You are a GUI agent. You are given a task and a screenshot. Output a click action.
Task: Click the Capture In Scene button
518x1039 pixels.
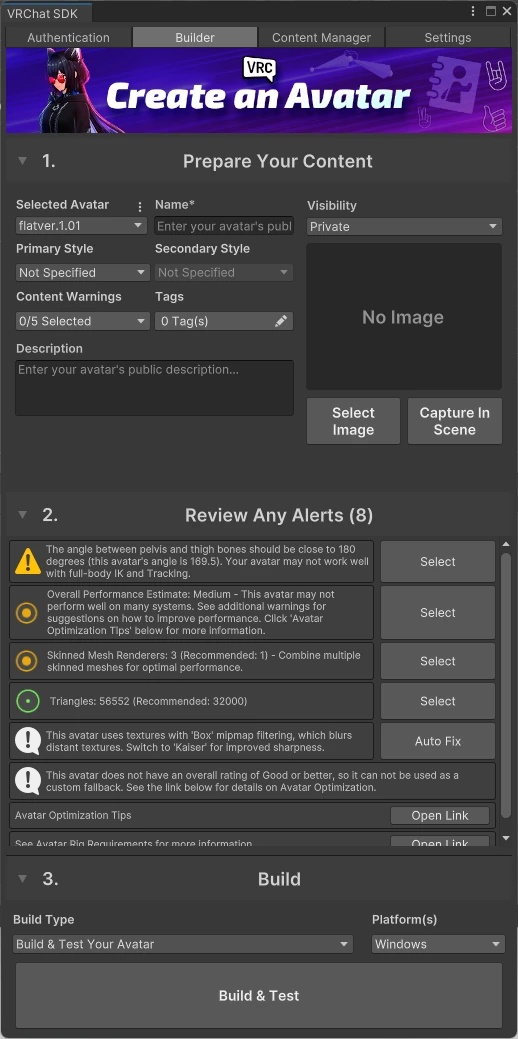click(454, 421)
